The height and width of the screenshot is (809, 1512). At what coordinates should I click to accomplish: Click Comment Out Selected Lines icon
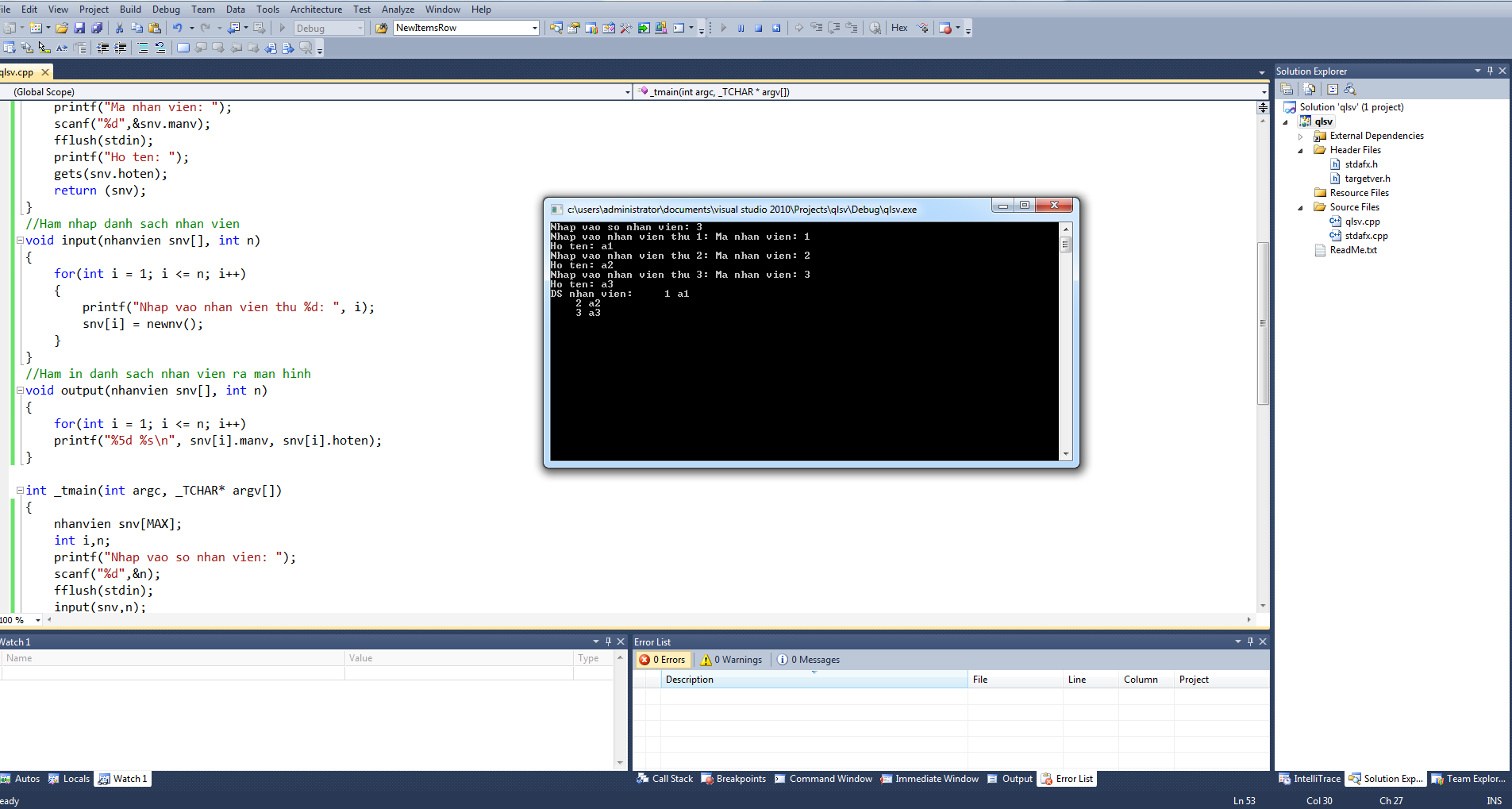(143, 48)
